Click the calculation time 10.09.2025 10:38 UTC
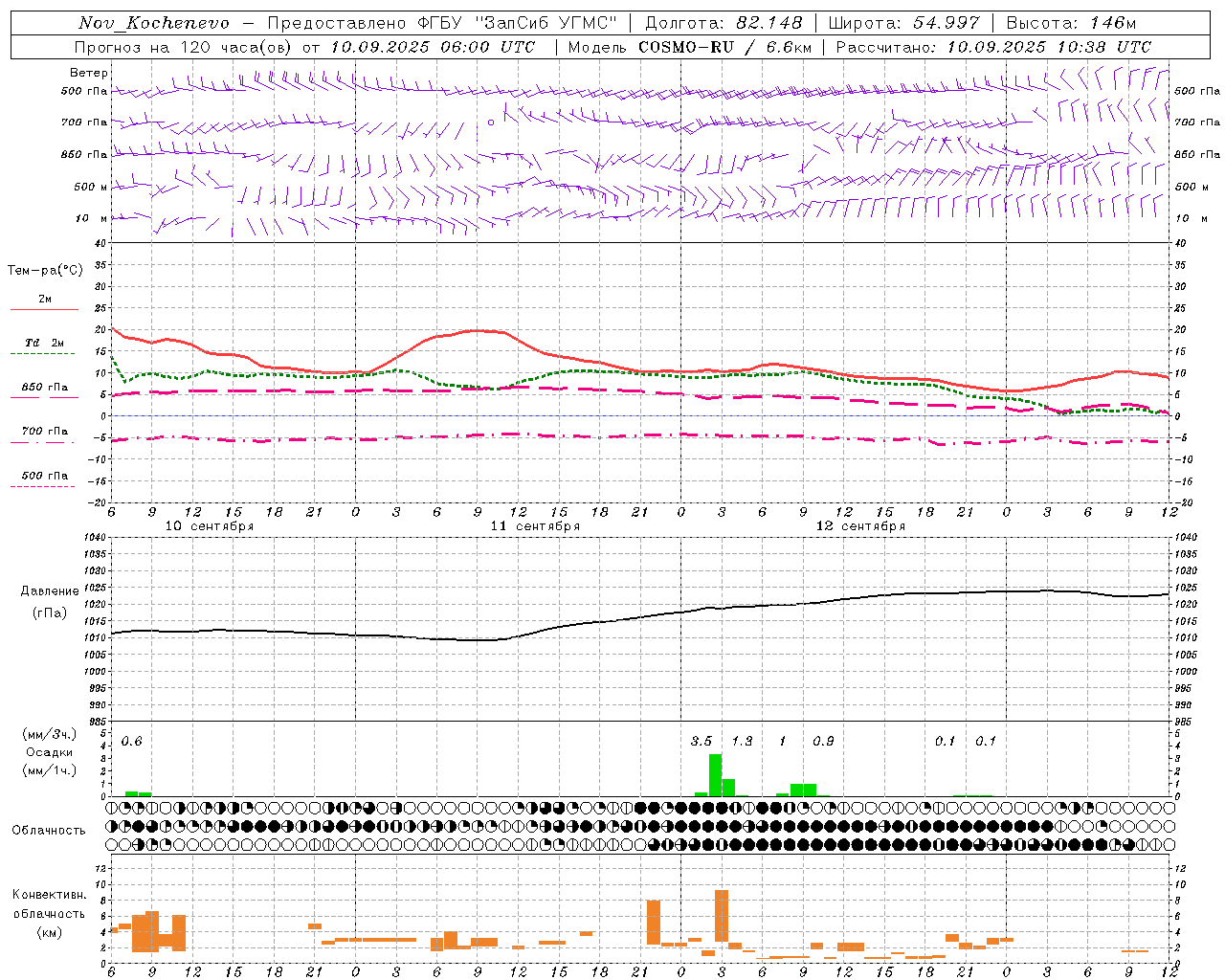 tap(1049, 47)
